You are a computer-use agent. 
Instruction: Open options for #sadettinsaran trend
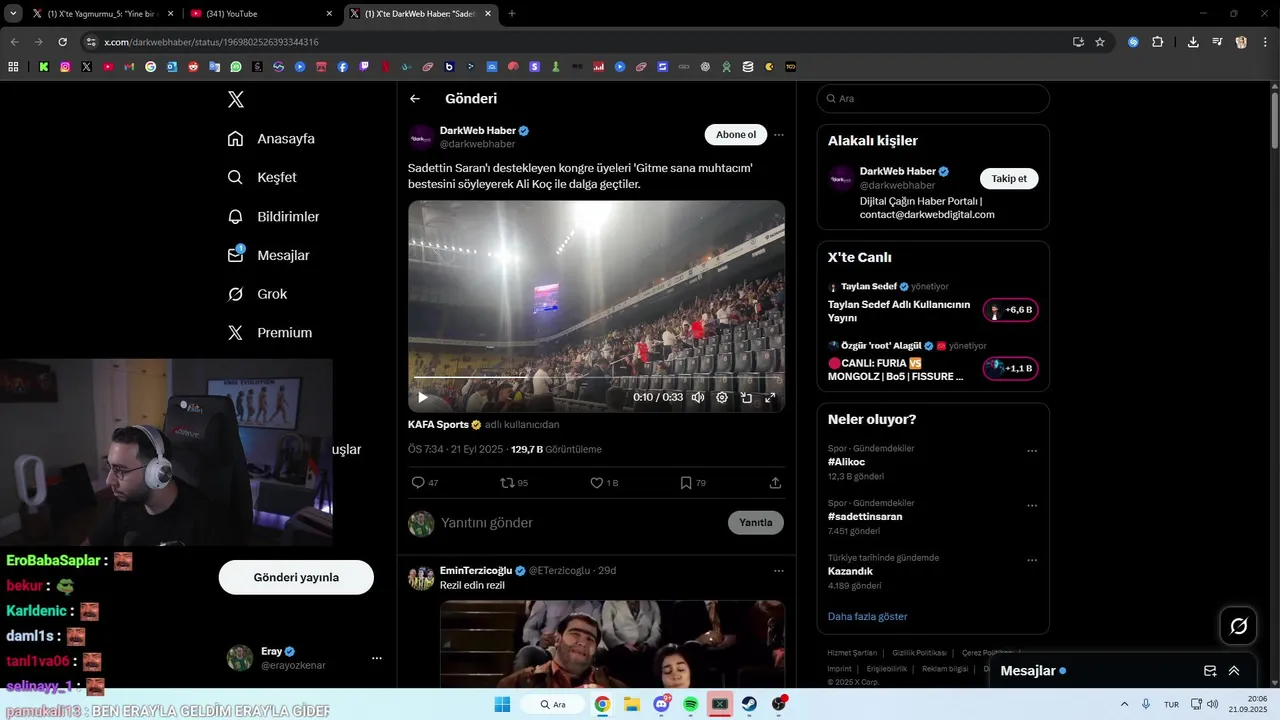[1032, 506]
